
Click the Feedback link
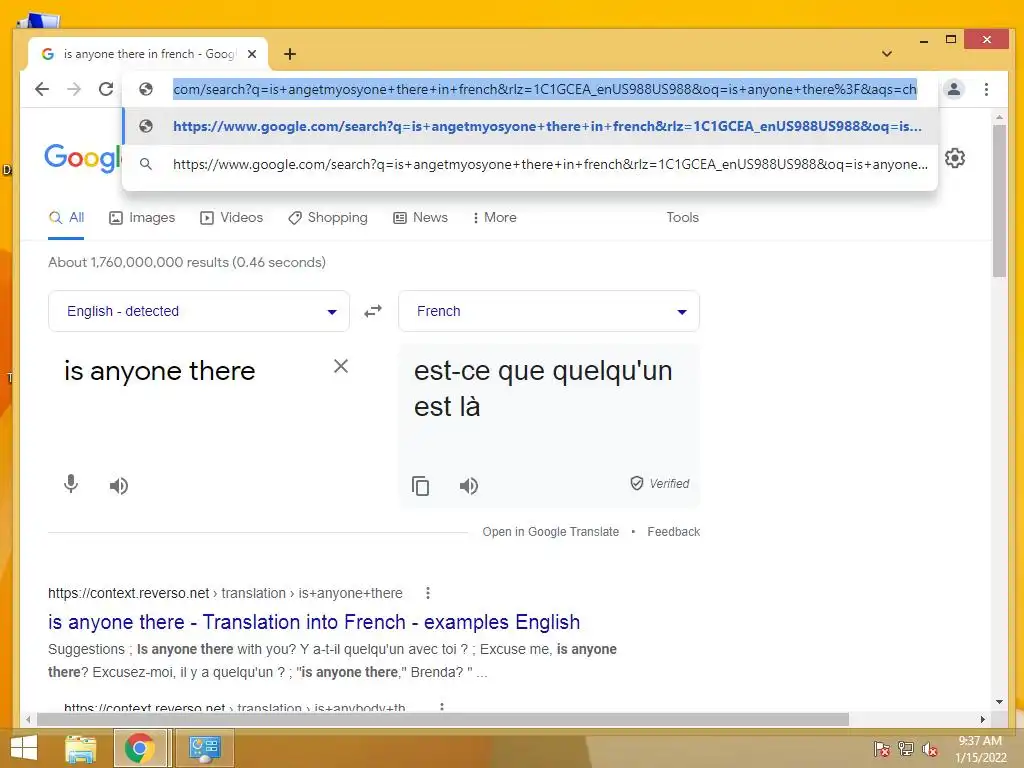tap(673, 532)
